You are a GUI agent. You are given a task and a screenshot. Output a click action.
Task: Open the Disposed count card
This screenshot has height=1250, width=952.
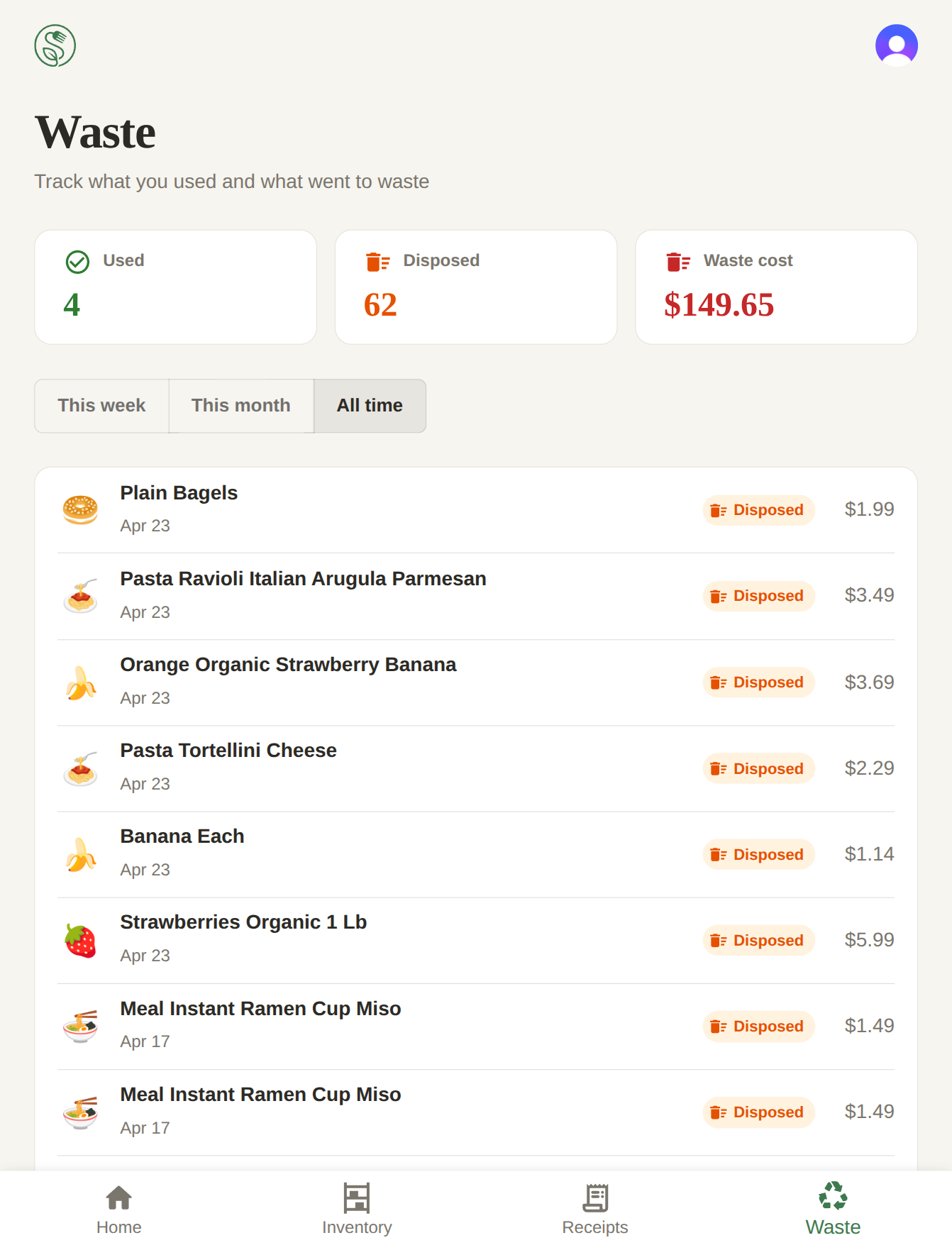pyautogui.click(x=476, y=287)
